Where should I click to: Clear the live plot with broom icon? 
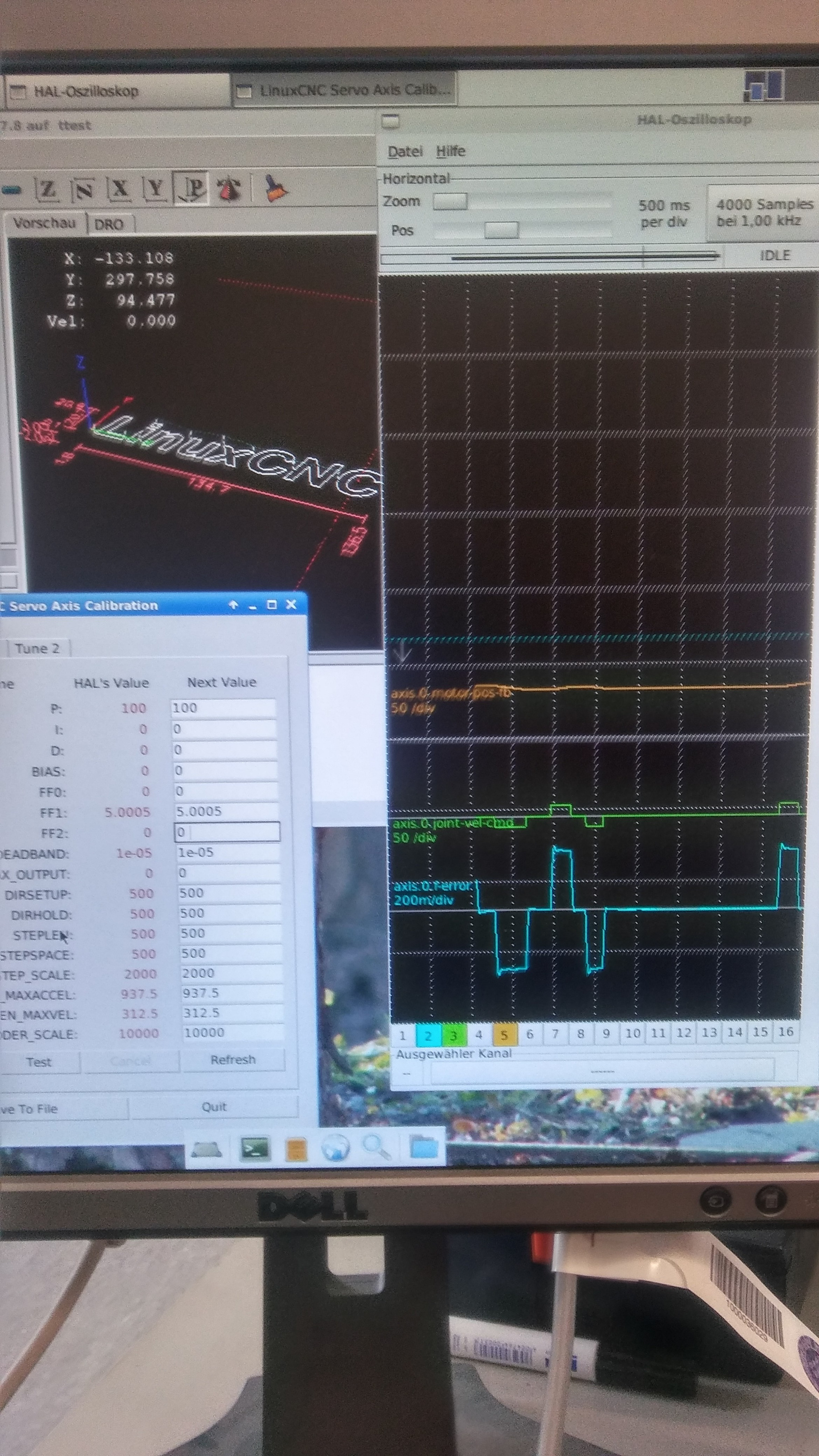(275, 187)
